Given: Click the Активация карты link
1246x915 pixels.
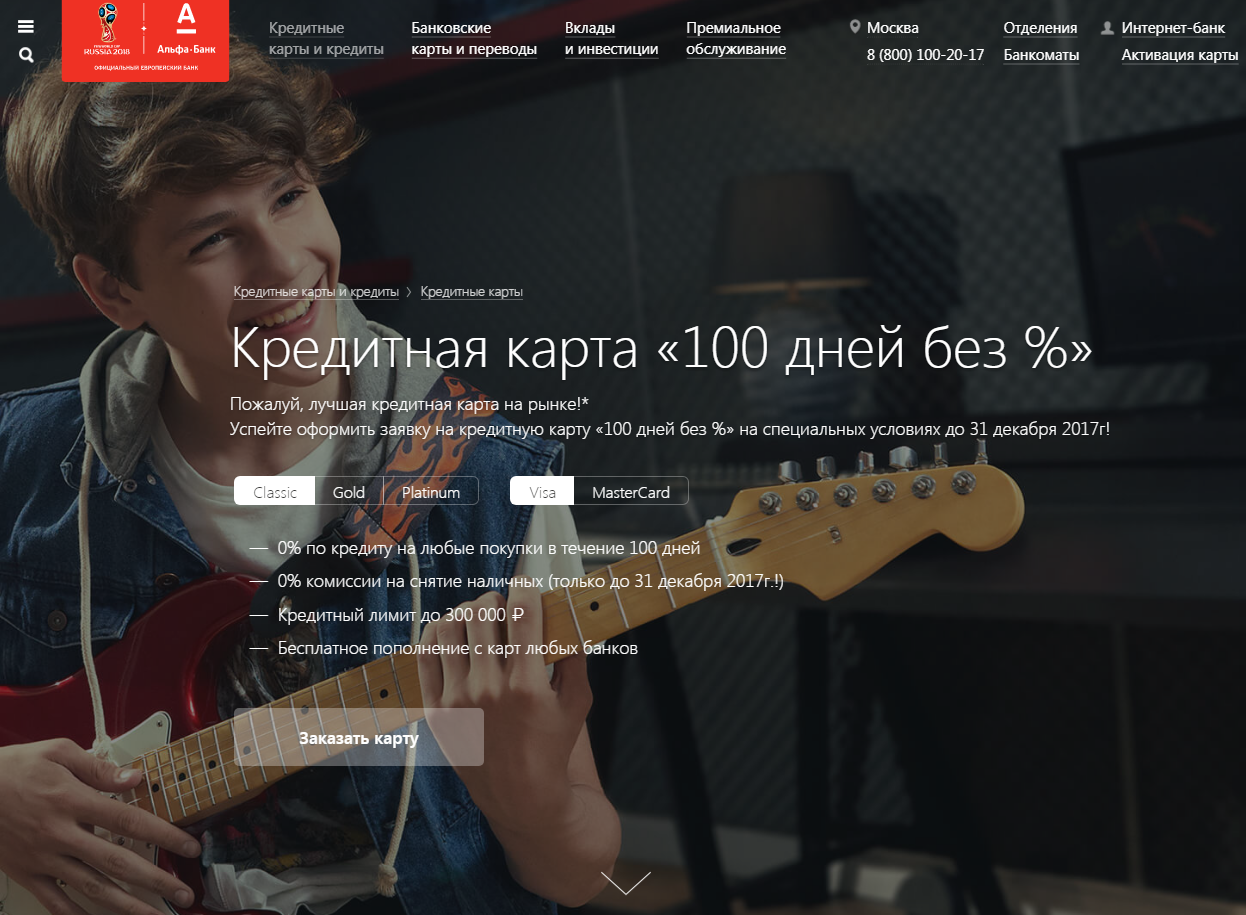Looking at the screenshot, I should click(1180, 55).
